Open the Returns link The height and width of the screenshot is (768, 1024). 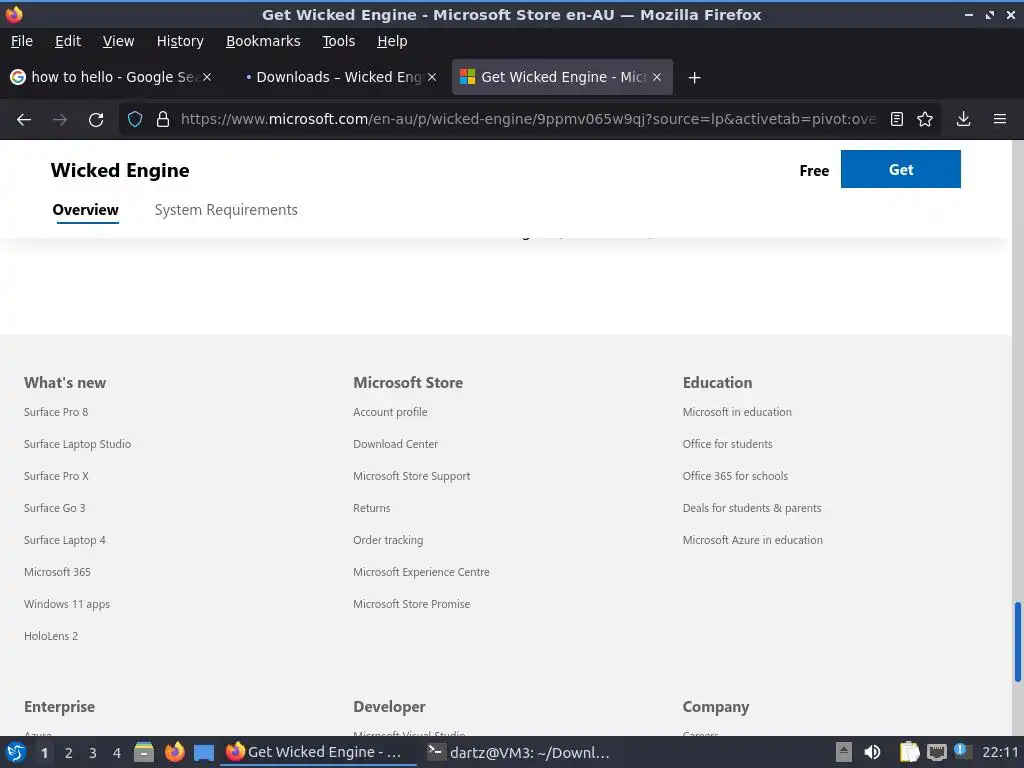coord(372,508)
